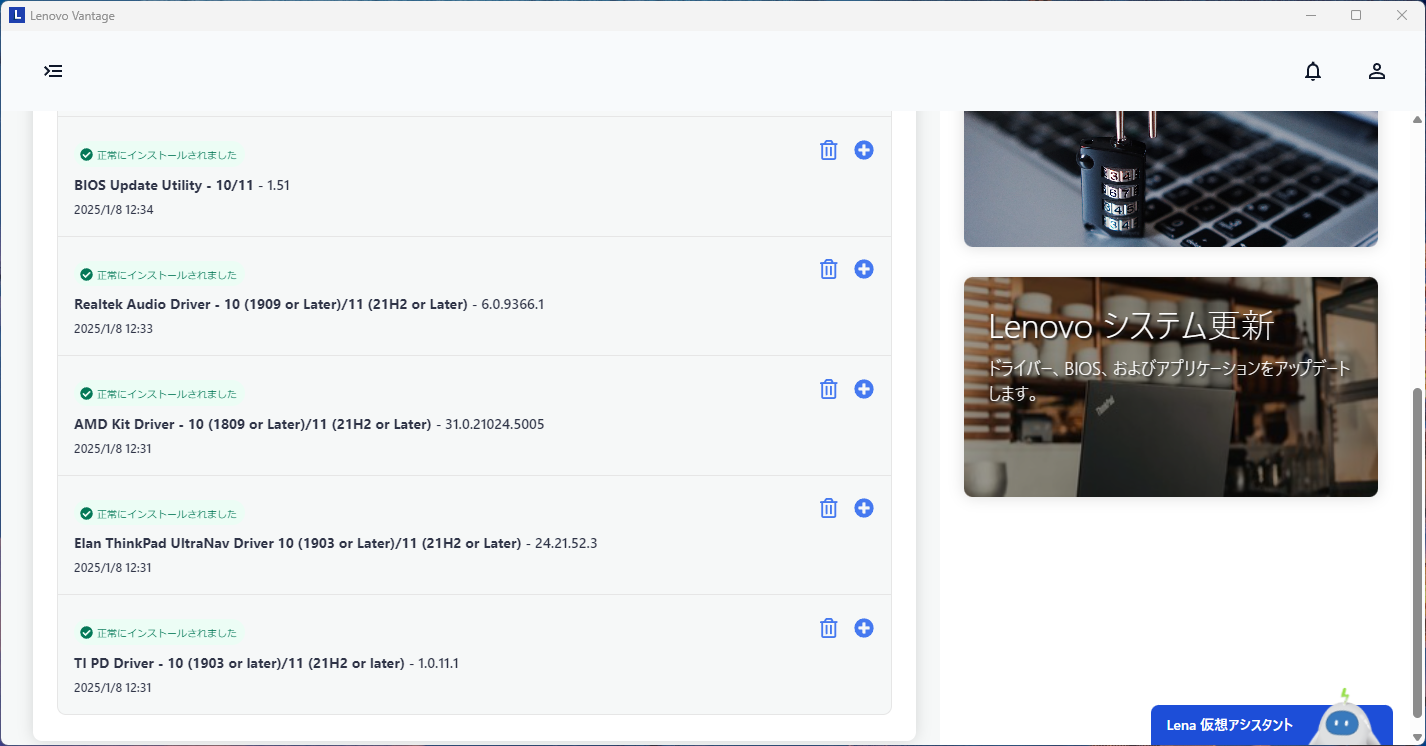
Task: Delete the Realtek Audio Driver history entry
Action: 828,269
